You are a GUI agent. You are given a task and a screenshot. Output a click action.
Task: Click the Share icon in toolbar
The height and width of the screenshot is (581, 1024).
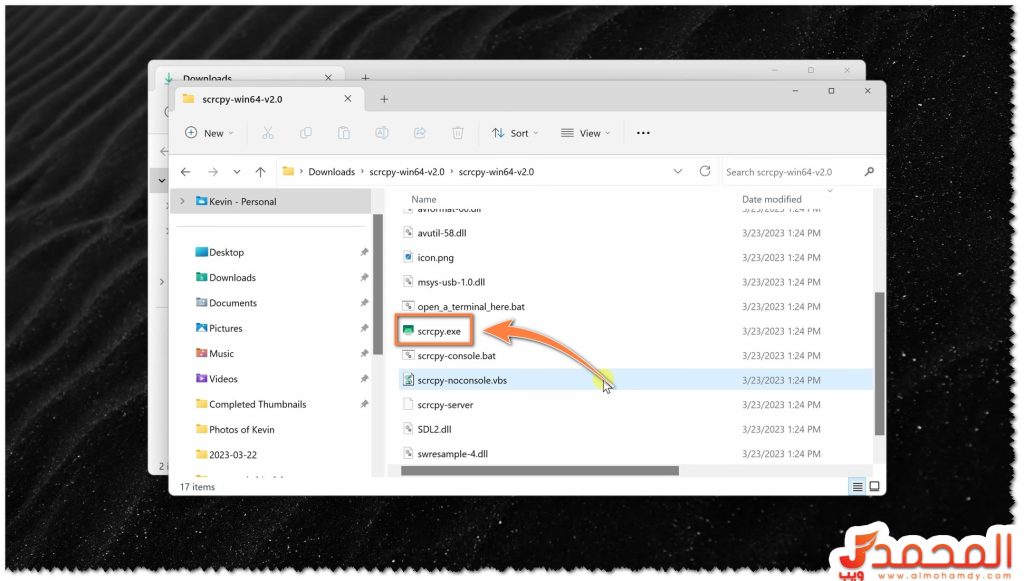tap(420, 133)
